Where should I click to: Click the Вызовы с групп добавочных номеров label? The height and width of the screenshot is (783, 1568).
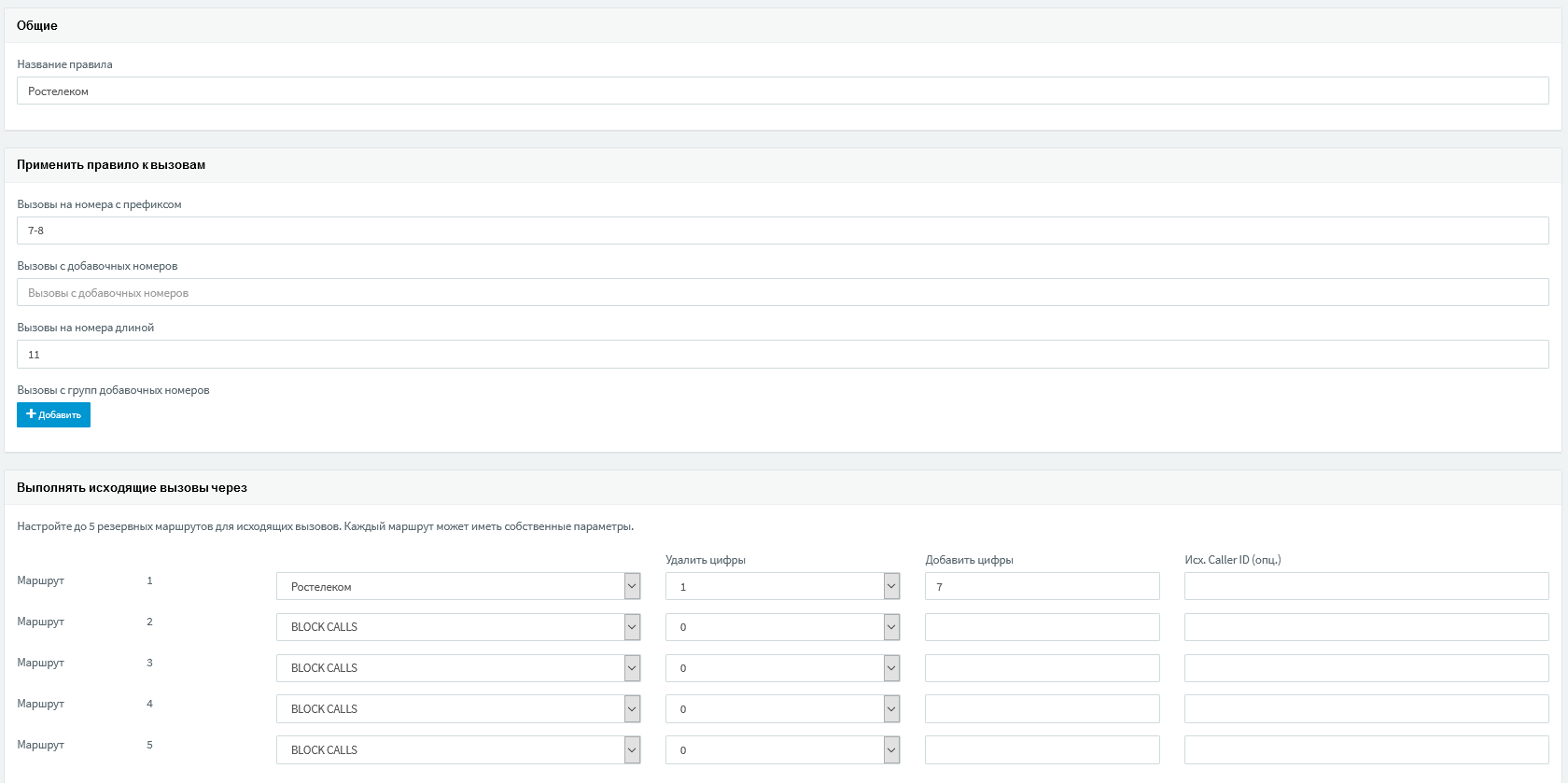pos(113,390)
